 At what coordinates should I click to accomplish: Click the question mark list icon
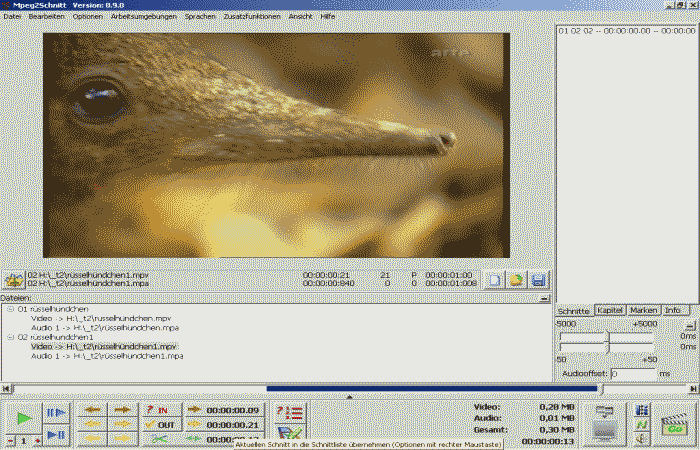(x=289, y=412)
